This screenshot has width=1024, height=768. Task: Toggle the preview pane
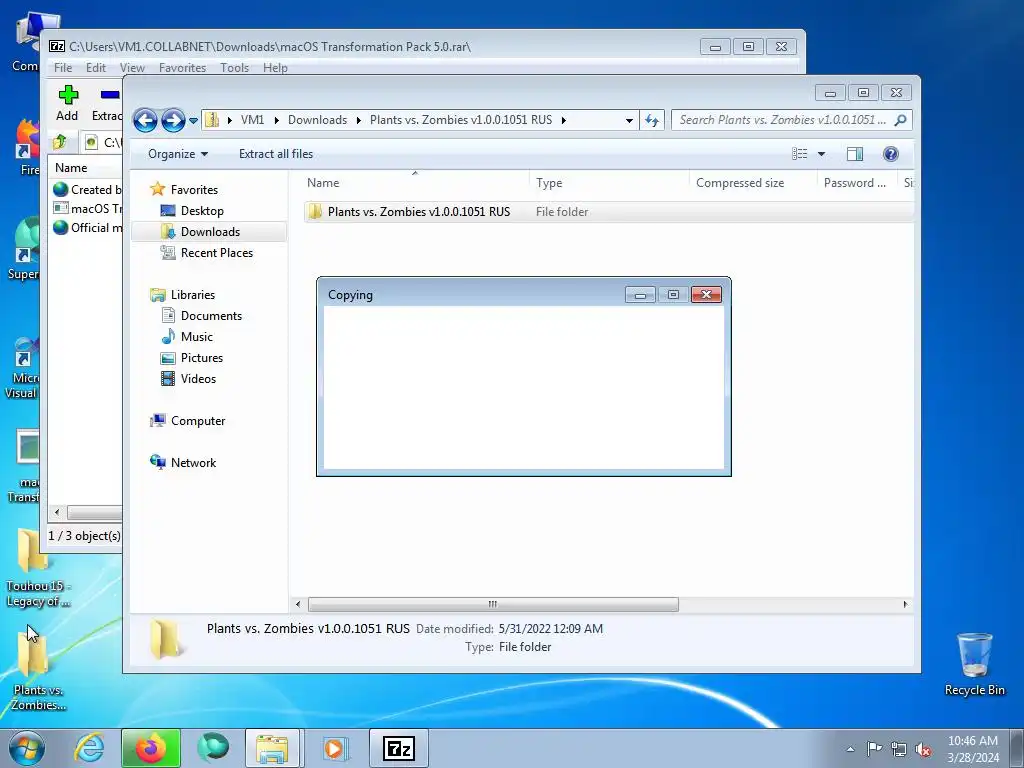854,154
